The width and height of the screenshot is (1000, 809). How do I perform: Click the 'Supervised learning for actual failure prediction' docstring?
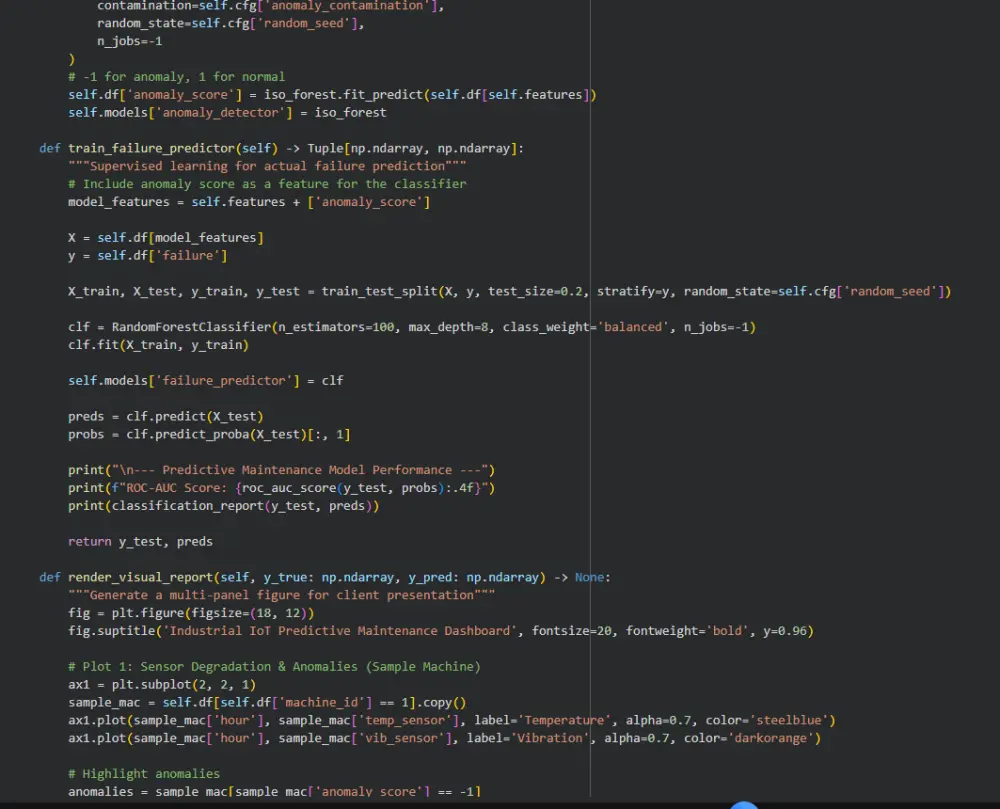click(x=267, y=166)
